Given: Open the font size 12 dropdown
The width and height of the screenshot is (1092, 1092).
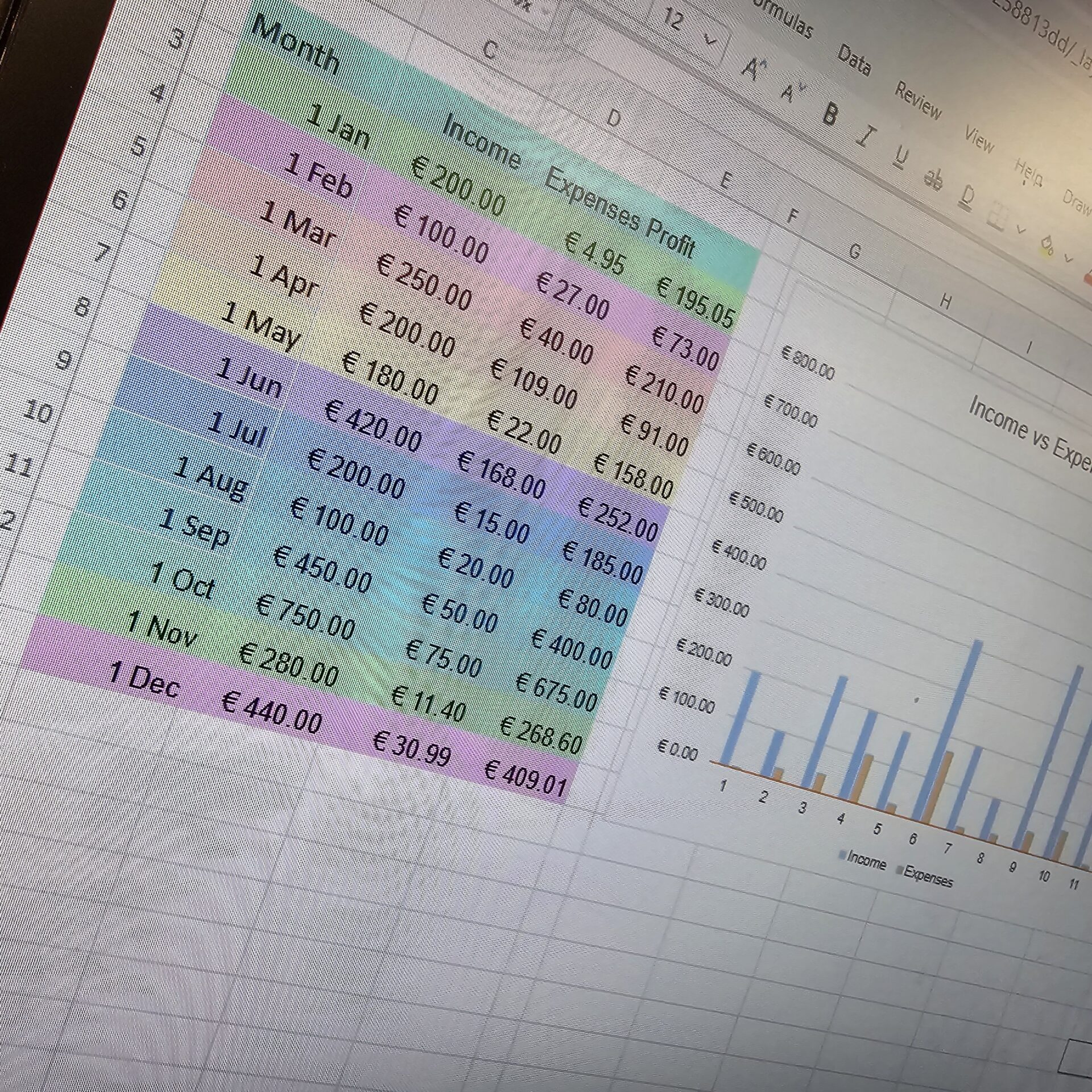Looking at the screenshot, I should click(710, 40).
